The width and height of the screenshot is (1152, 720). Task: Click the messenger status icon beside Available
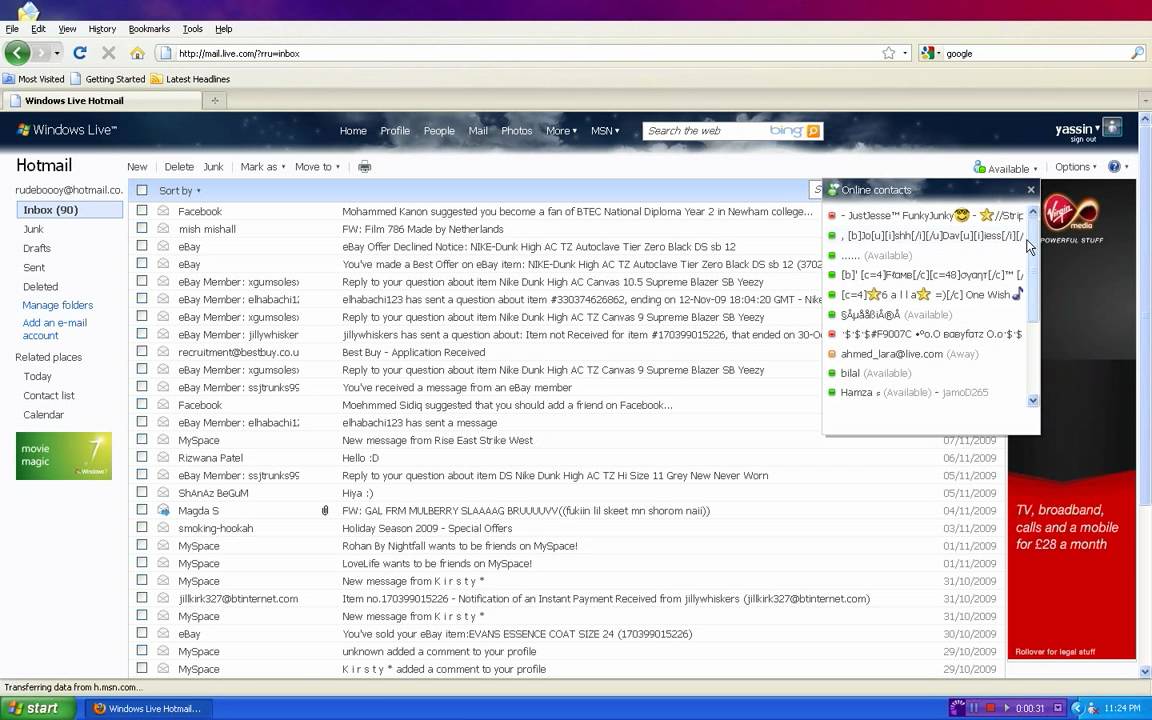pos(979,167)
